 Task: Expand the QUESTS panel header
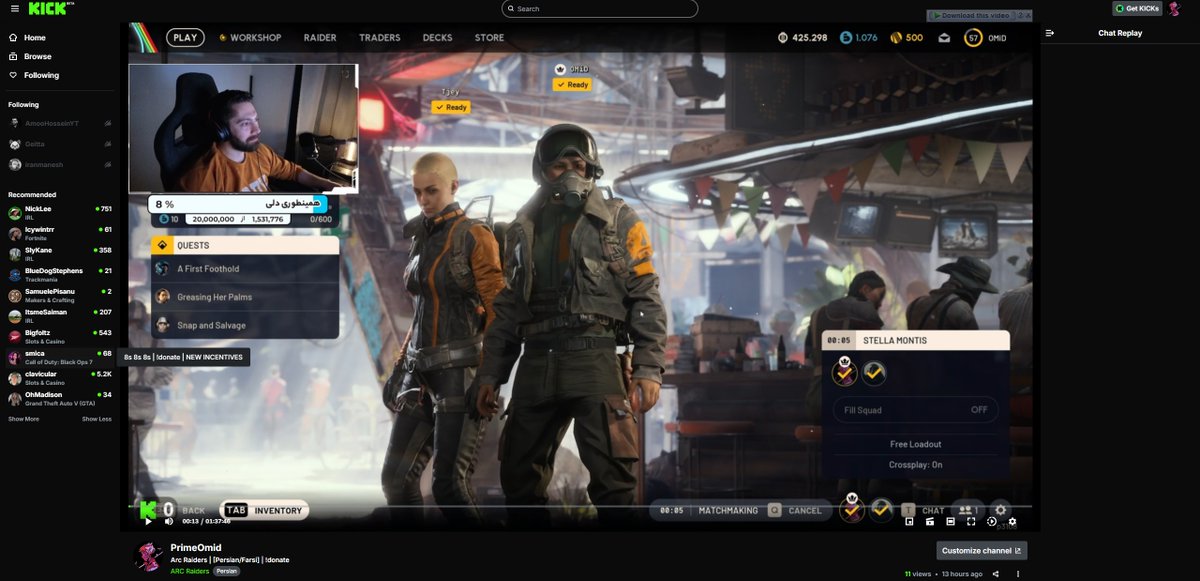pos(245,245)
